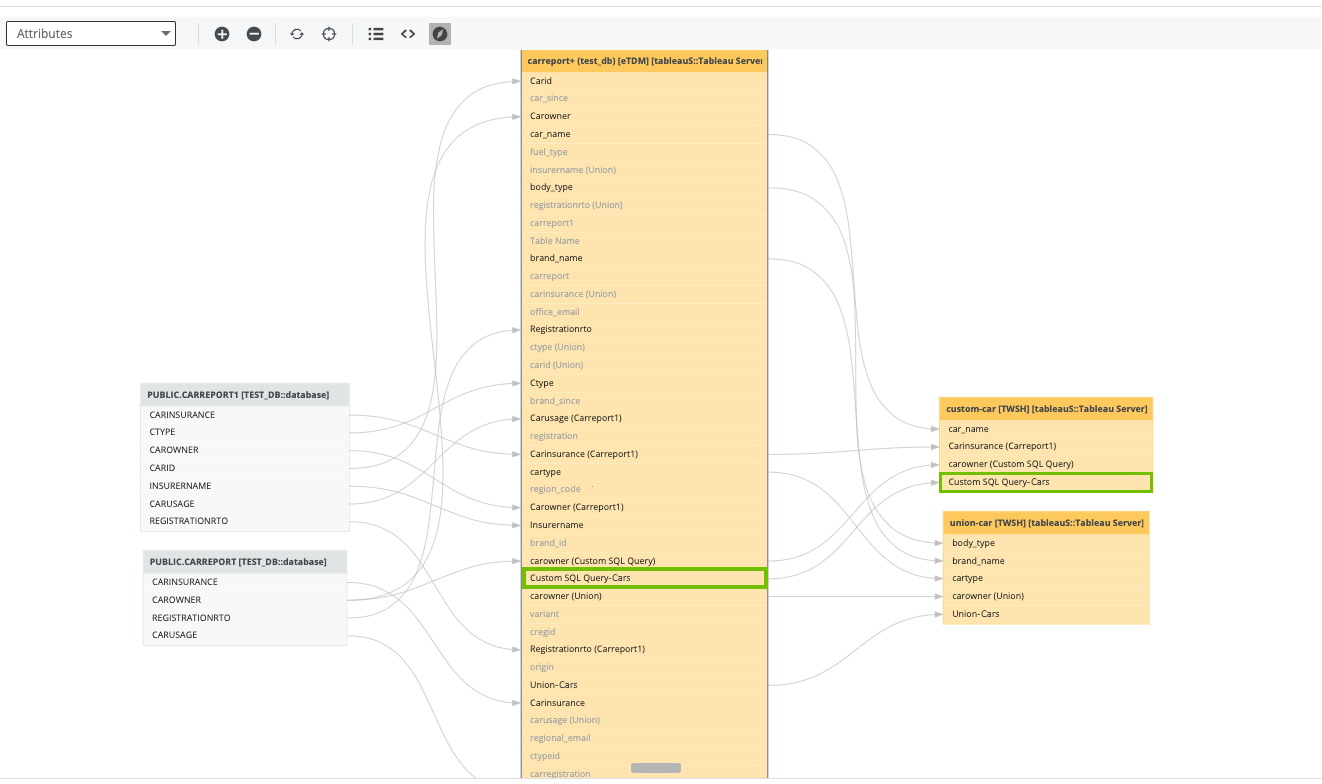Click variant attribute row

645,614
